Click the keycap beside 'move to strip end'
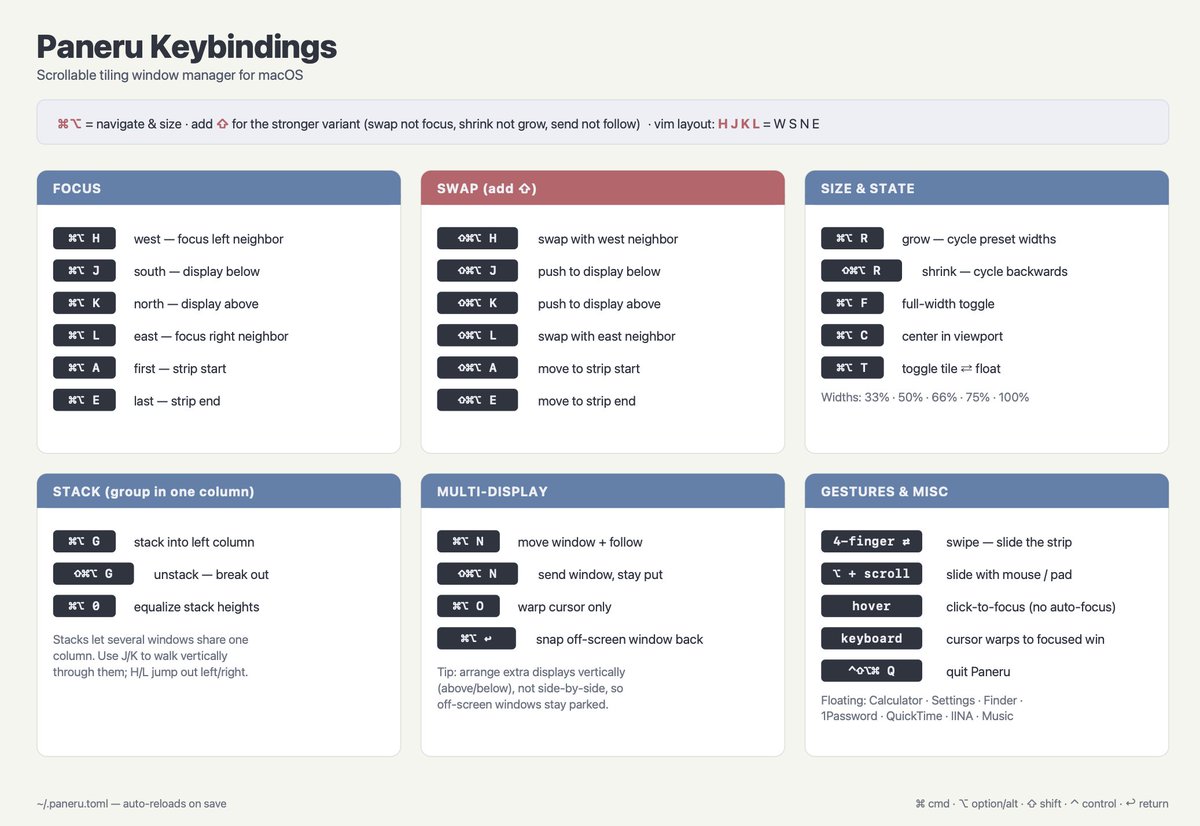This screenshot has height=826, width=1200. 477,400
